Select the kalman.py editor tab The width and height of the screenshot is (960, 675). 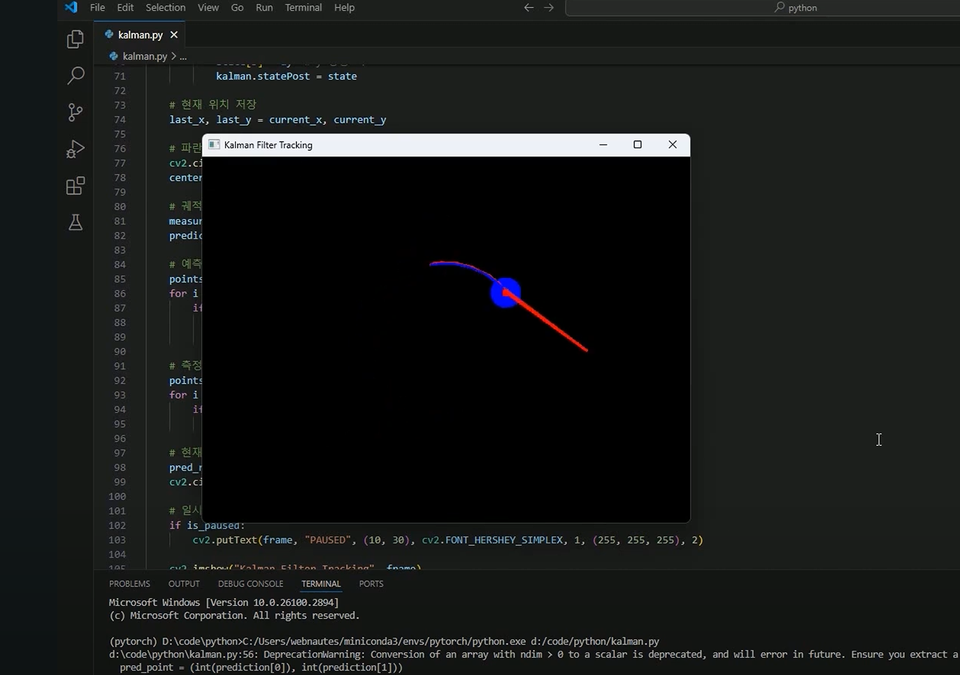[x=140, y=35]
